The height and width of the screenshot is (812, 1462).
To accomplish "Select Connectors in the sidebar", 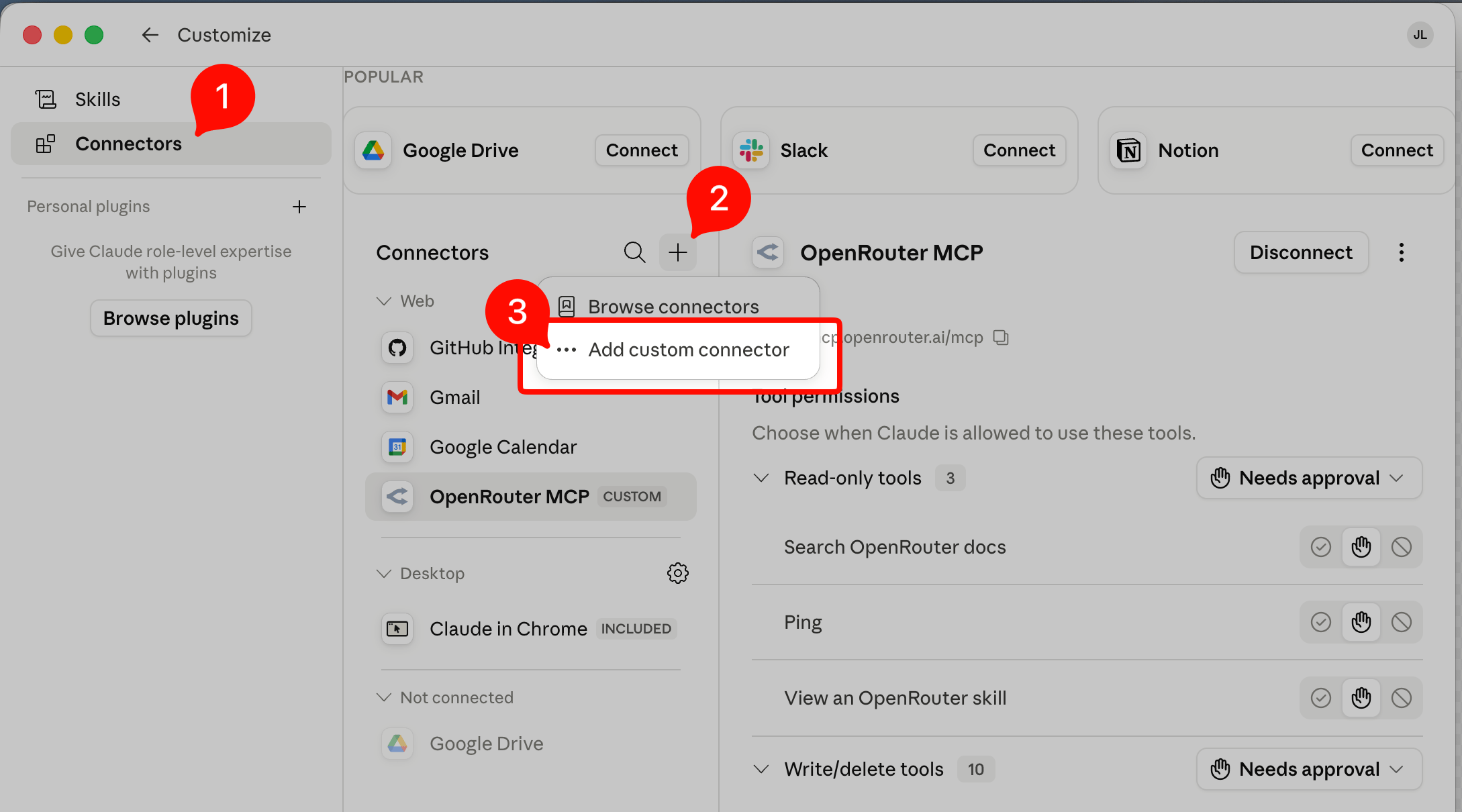I will (171, 144).
